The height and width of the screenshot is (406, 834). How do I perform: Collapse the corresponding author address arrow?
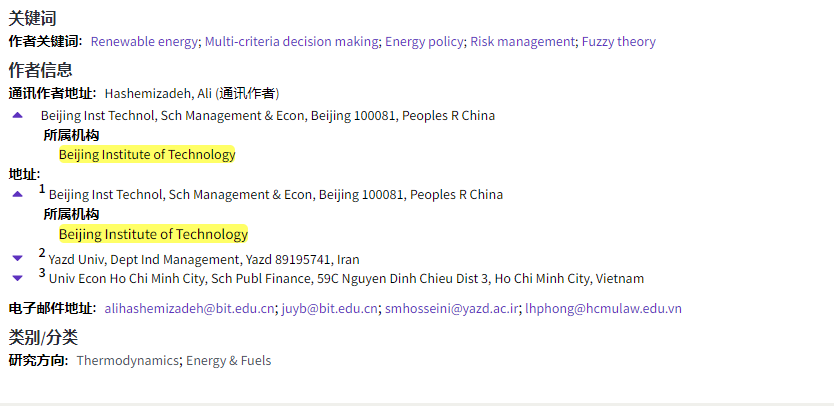(17, 115)
